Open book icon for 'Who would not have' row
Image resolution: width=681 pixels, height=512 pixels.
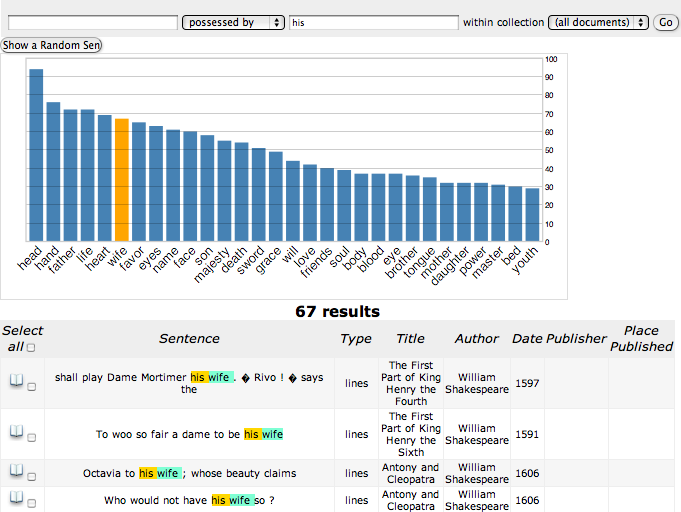tap(16, 497)
